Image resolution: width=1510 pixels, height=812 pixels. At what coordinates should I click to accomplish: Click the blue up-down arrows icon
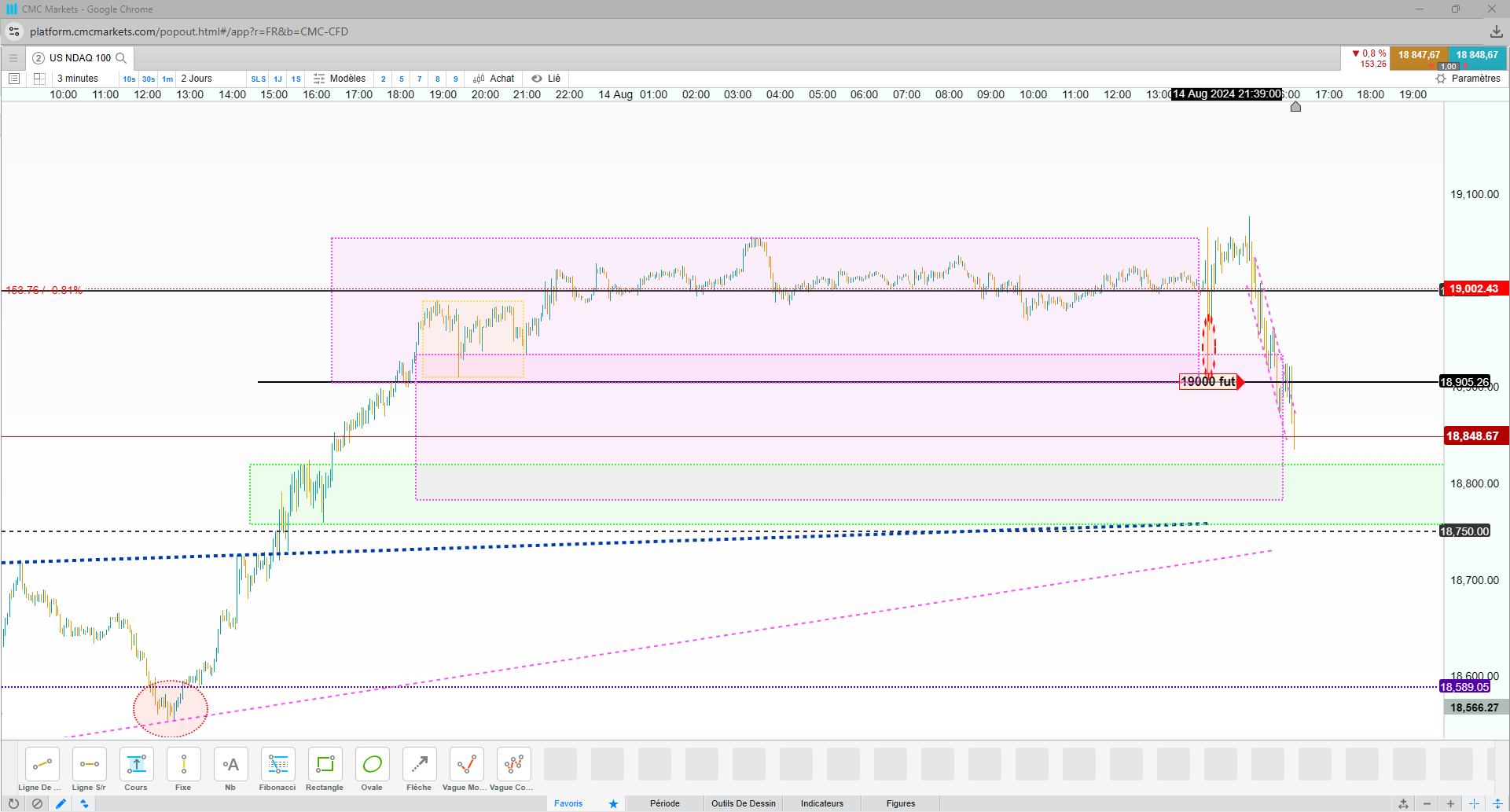click(84, 803)
